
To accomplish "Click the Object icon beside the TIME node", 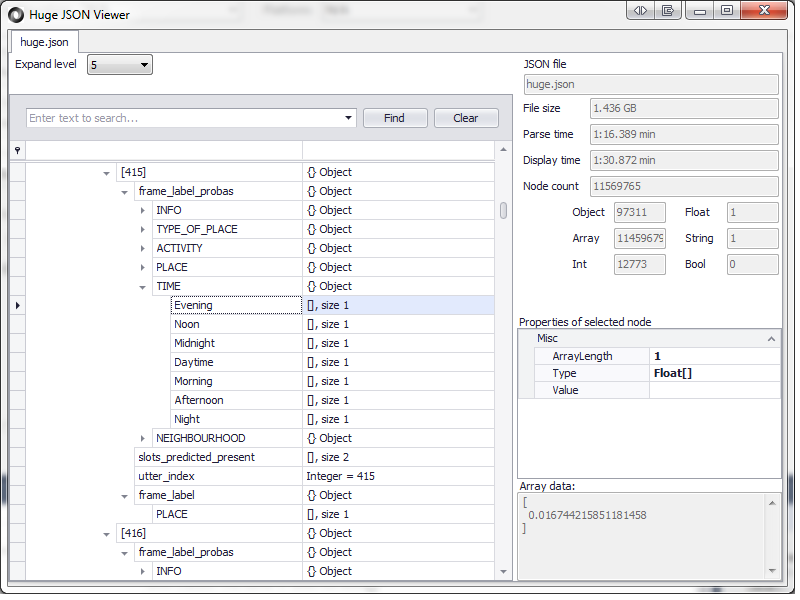I will (311, 286).
